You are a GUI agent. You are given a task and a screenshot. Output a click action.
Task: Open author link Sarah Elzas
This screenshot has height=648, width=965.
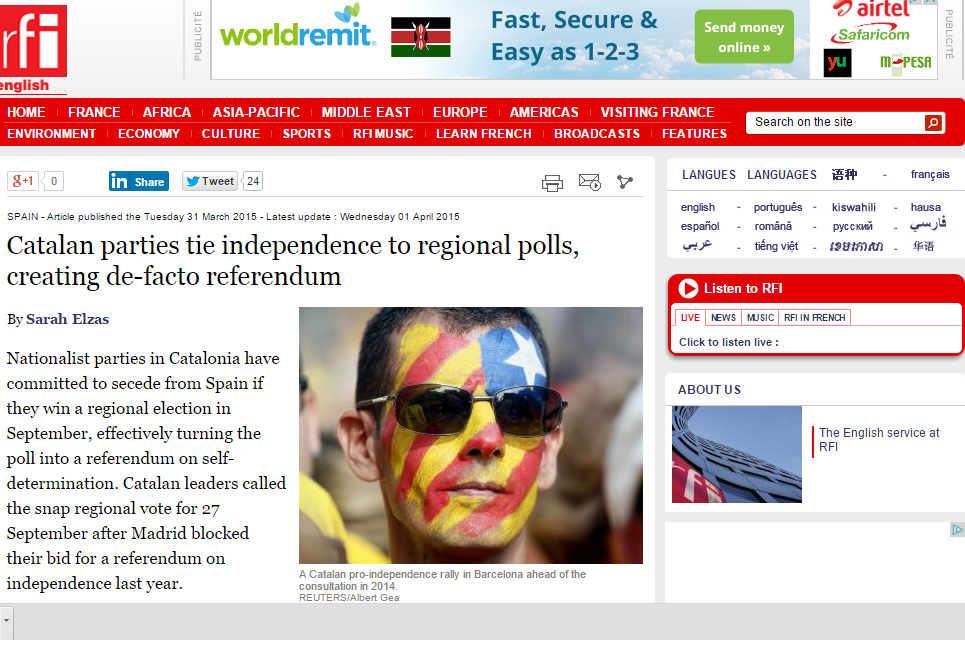click(67, 319)
